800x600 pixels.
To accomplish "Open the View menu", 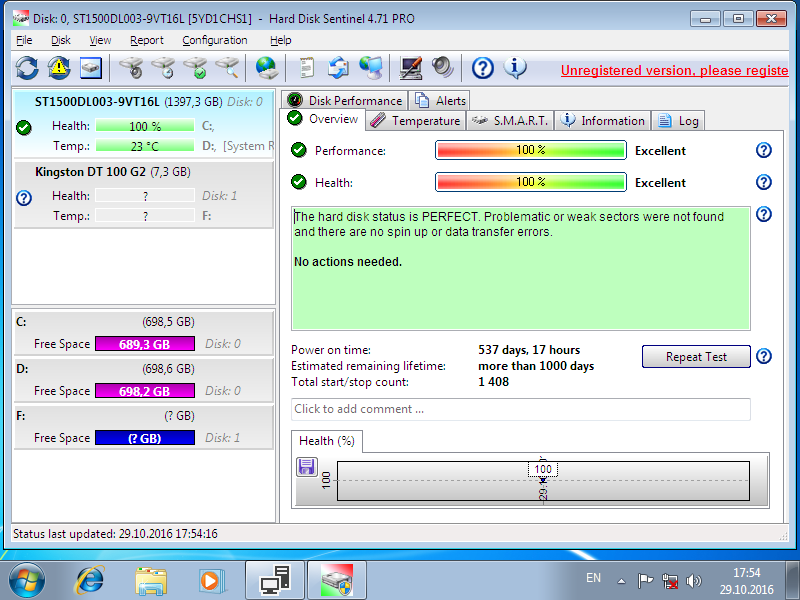I will coord(100,40).
